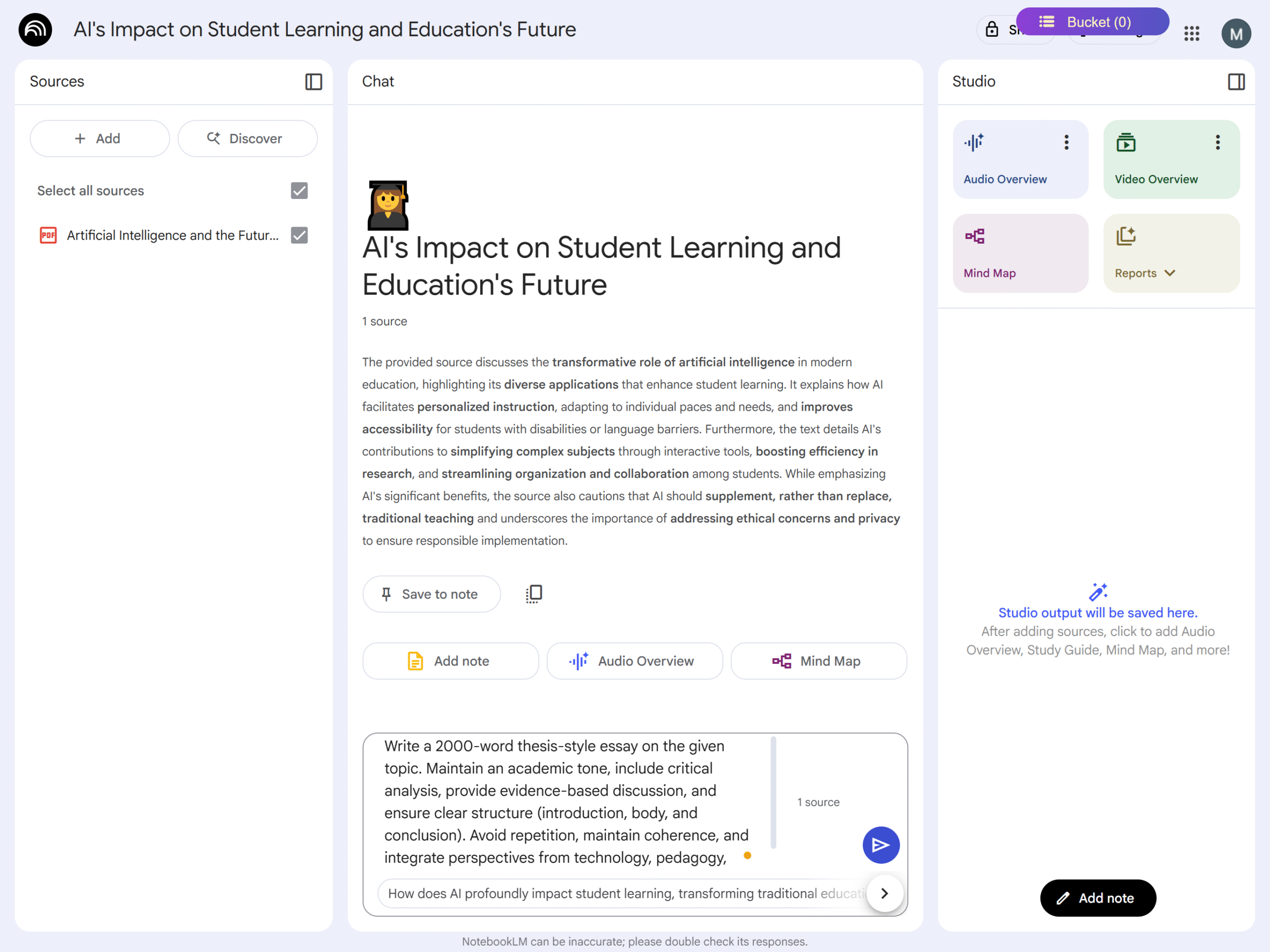Open Audio Overview tile more options menu
Screen dimensions: 1270x952
pyautogui.click(x=1066, y=142)
